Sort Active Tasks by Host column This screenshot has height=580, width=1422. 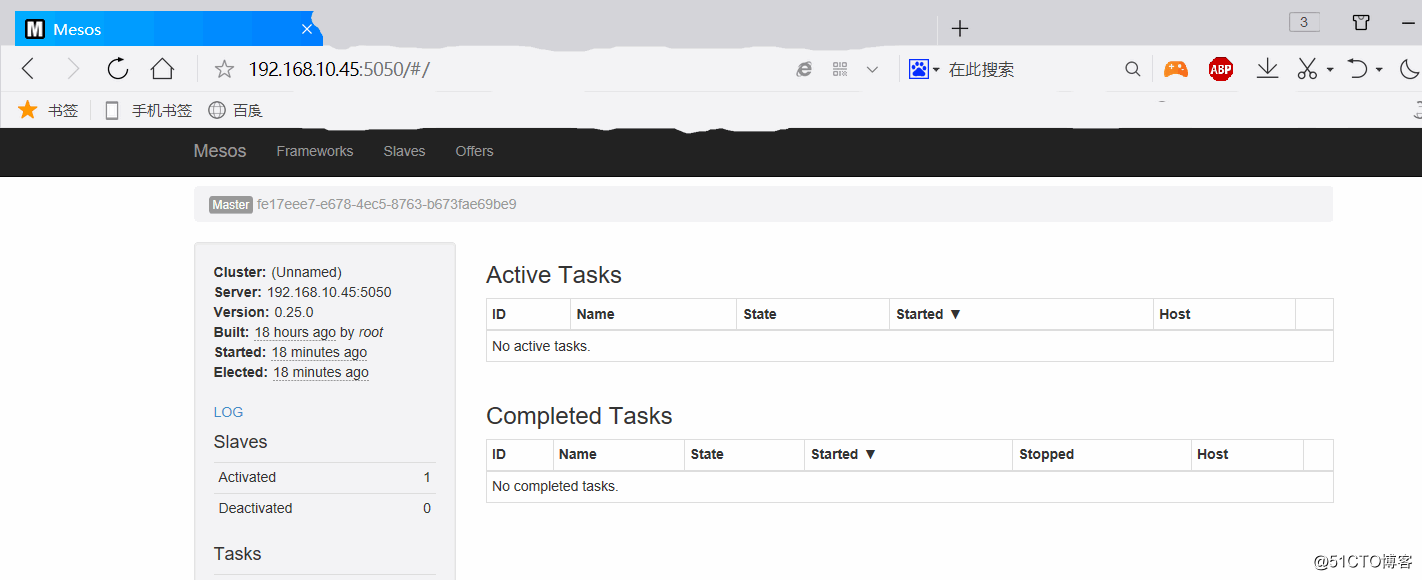(x=1175, y=314)
